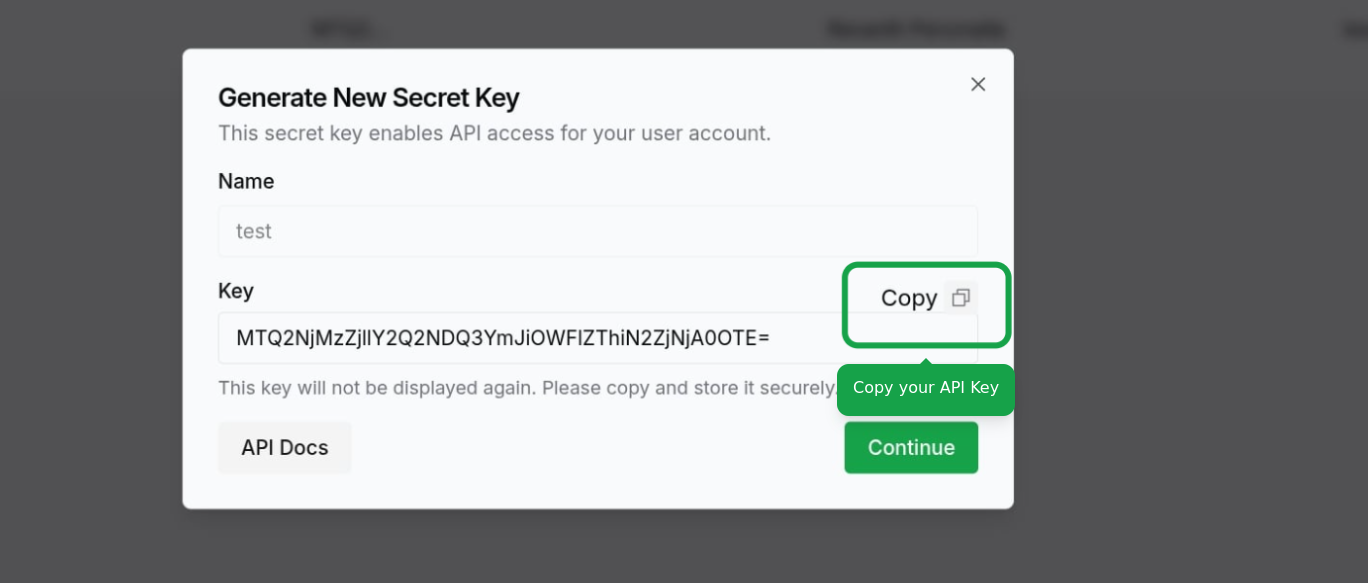Select the Name input containing test
The image size is (1368, 583).
(597, 230)
